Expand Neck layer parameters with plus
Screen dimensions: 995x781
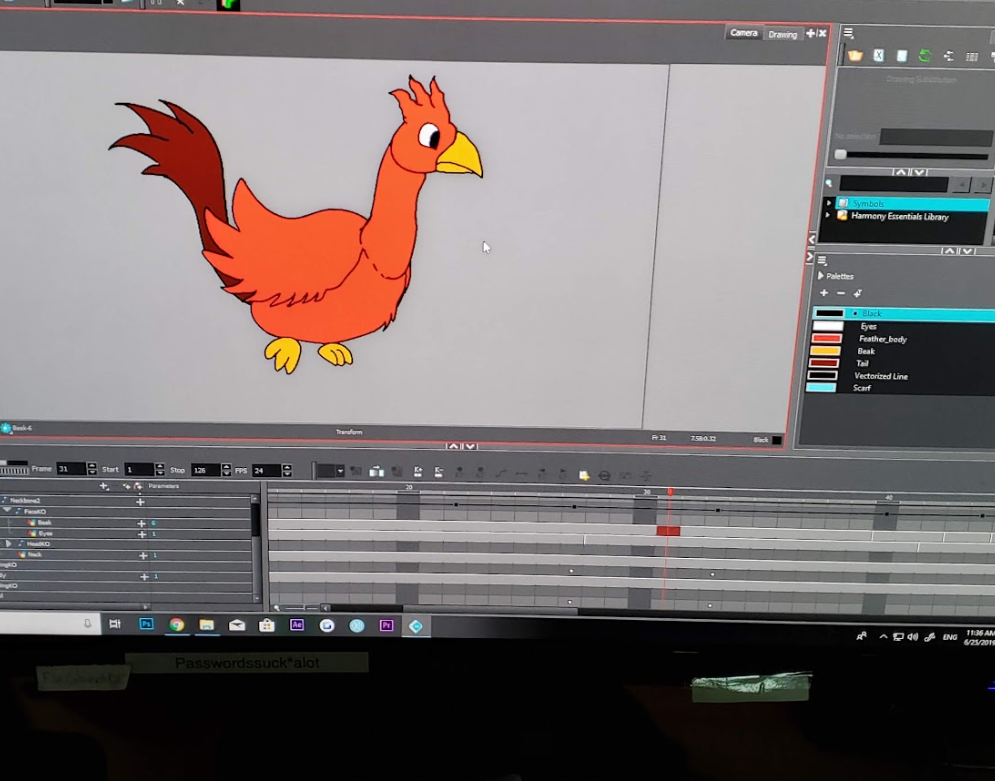[x=143, y=555]
